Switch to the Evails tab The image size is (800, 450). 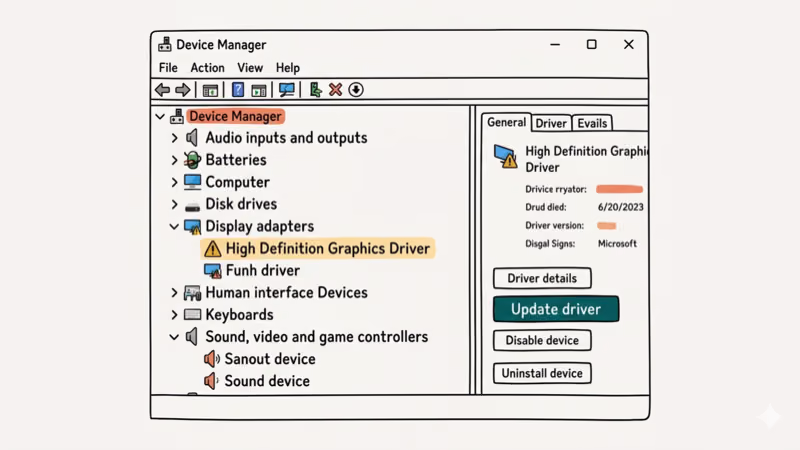tap(592, 123)
